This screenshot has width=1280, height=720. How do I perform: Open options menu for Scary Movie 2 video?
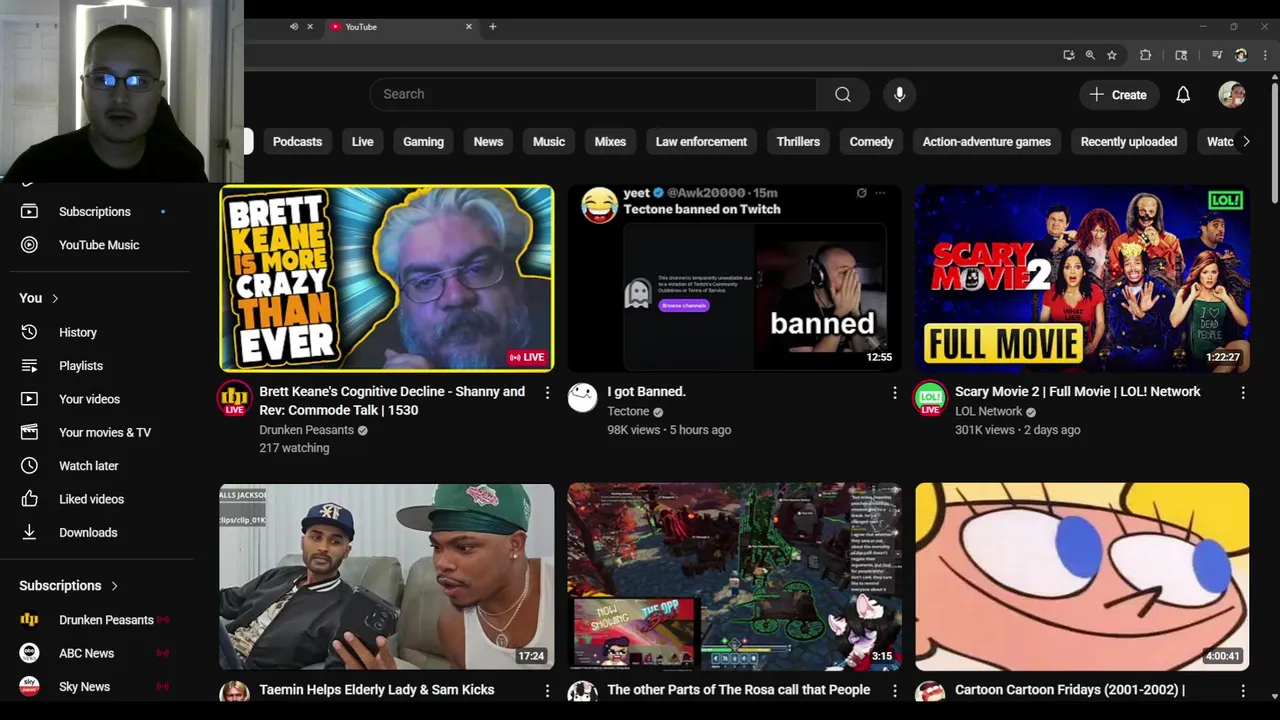pos(1243,393)
